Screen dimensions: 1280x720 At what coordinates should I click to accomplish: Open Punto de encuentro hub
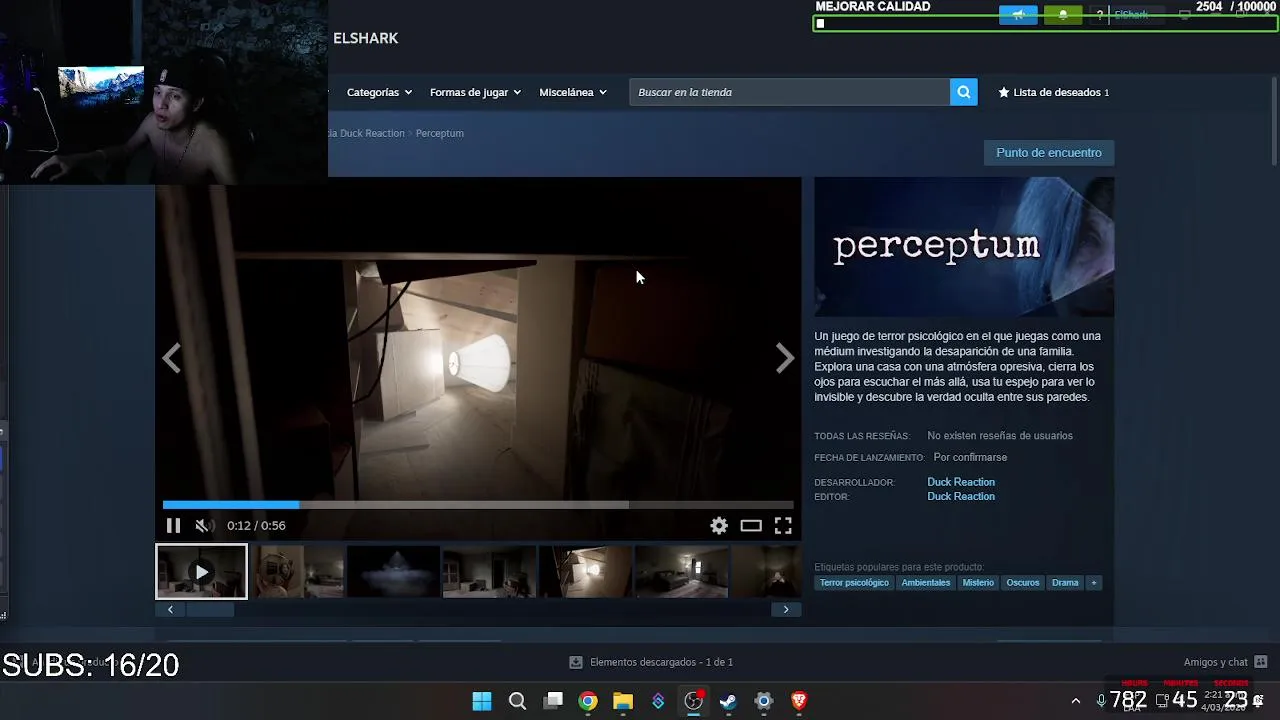click(x=1049, y=153)
